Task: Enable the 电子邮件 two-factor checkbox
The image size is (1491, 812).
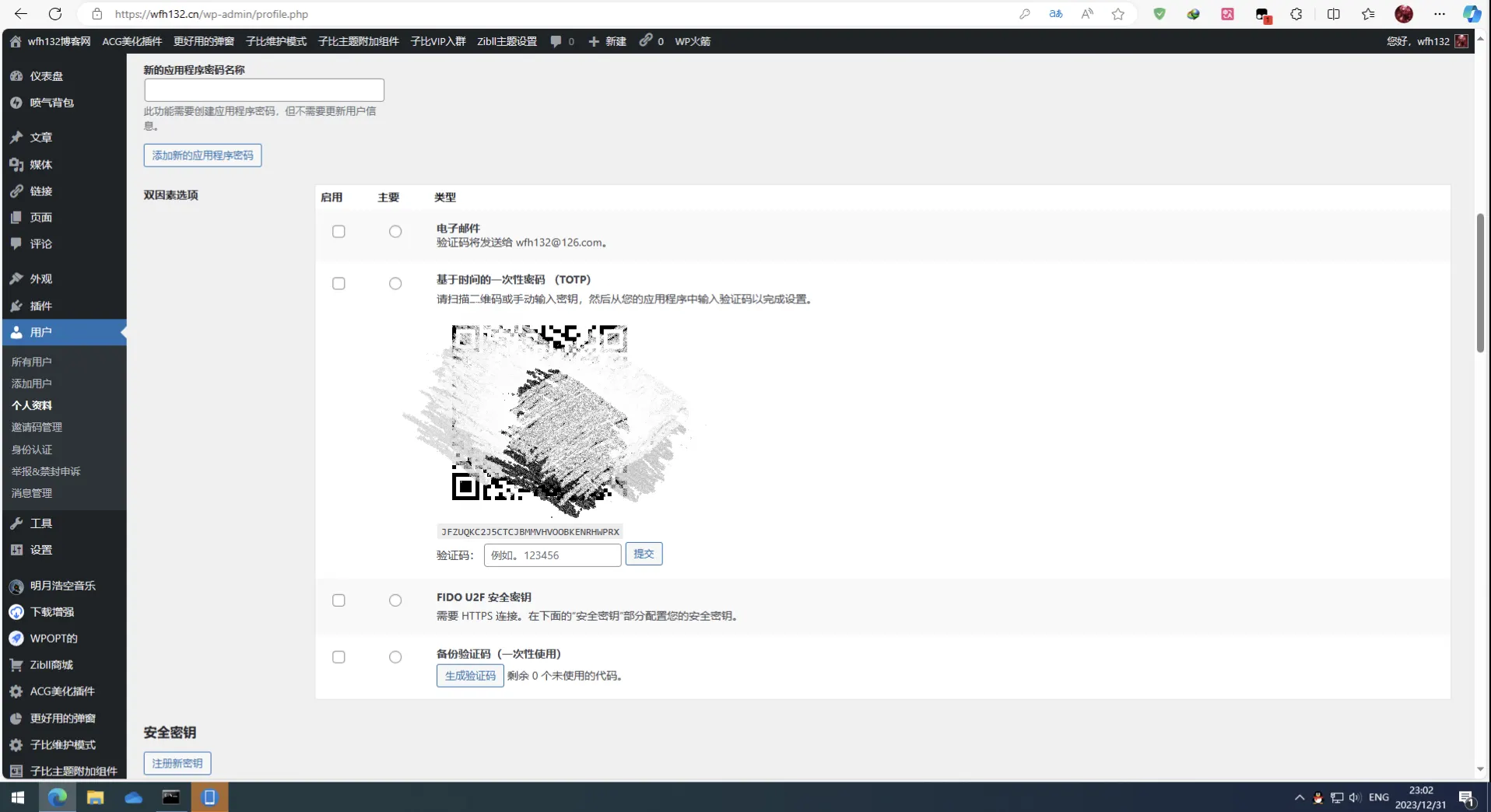Action: click(339, 232)
